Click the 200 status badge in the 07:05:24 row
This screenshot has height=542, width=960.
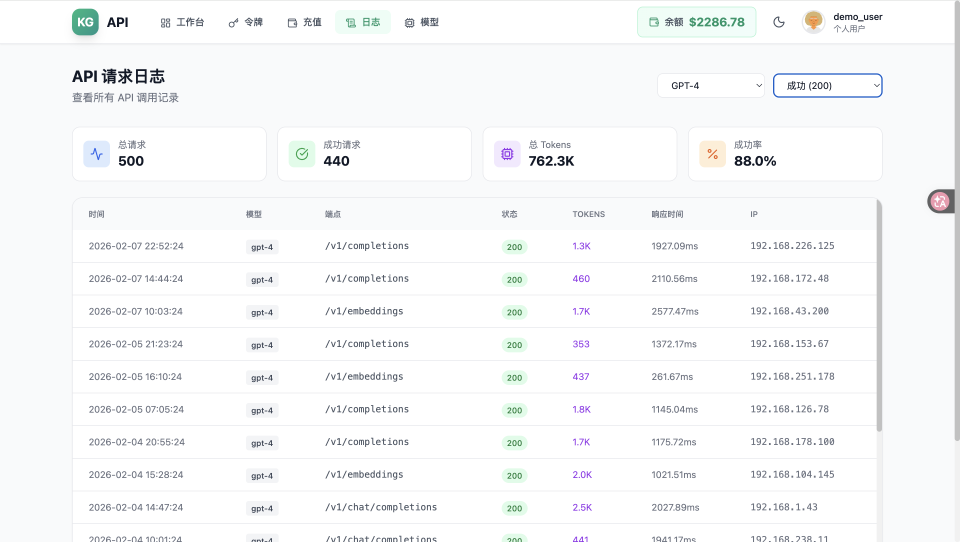coord(514,410)
